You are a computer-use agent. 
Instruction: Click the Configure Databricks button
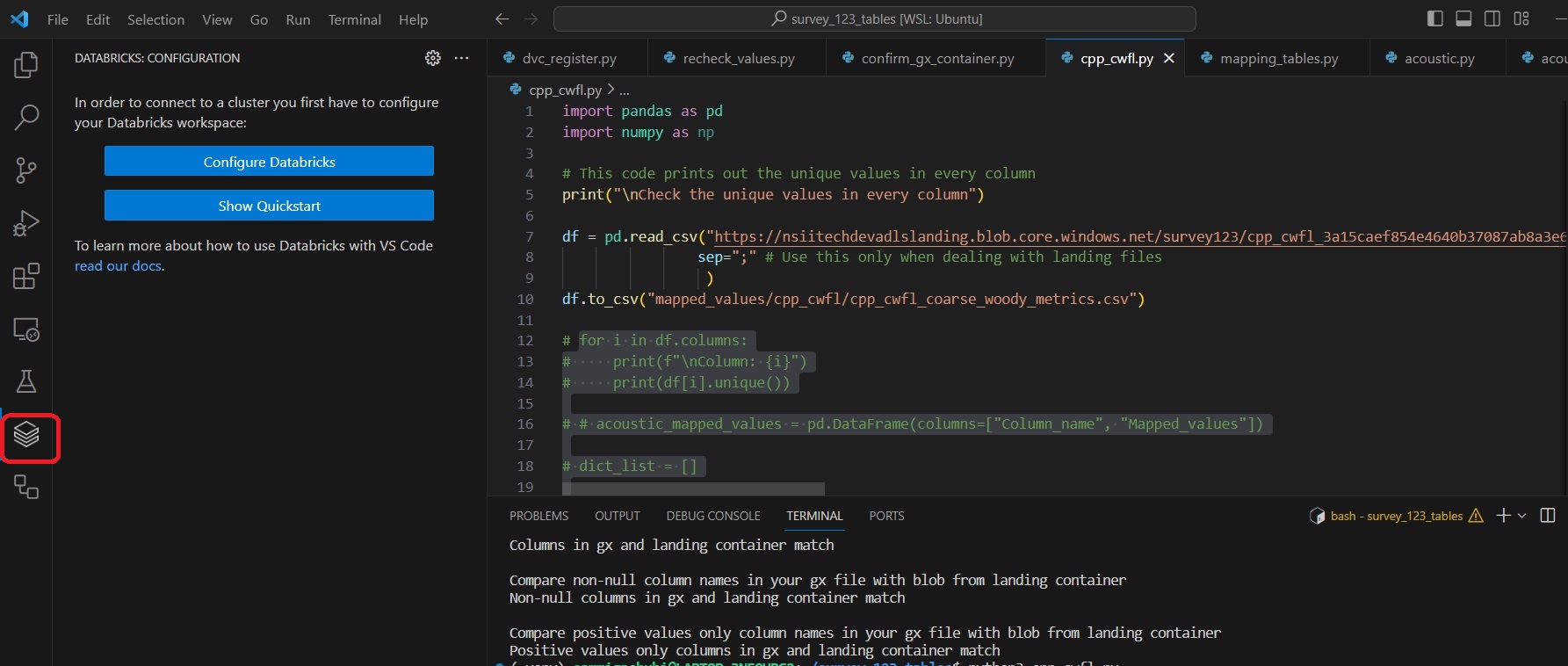coord(269,162)
